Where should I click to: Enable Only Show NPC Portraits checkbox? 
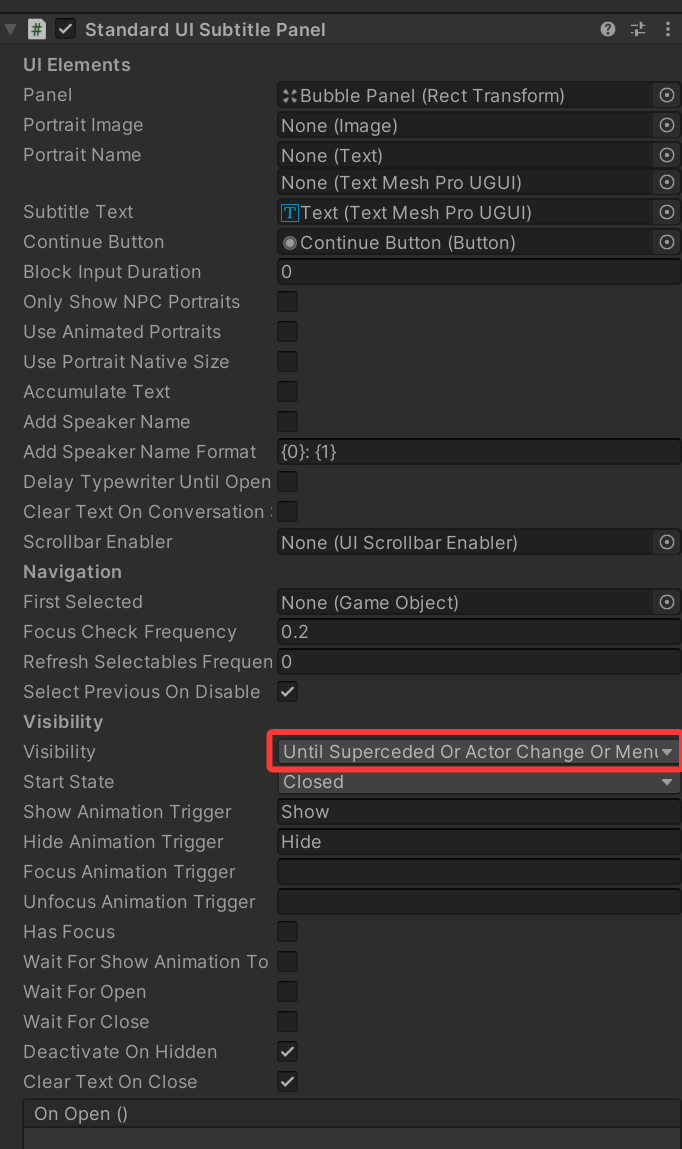pyautogui.click(x=287, y=302)
